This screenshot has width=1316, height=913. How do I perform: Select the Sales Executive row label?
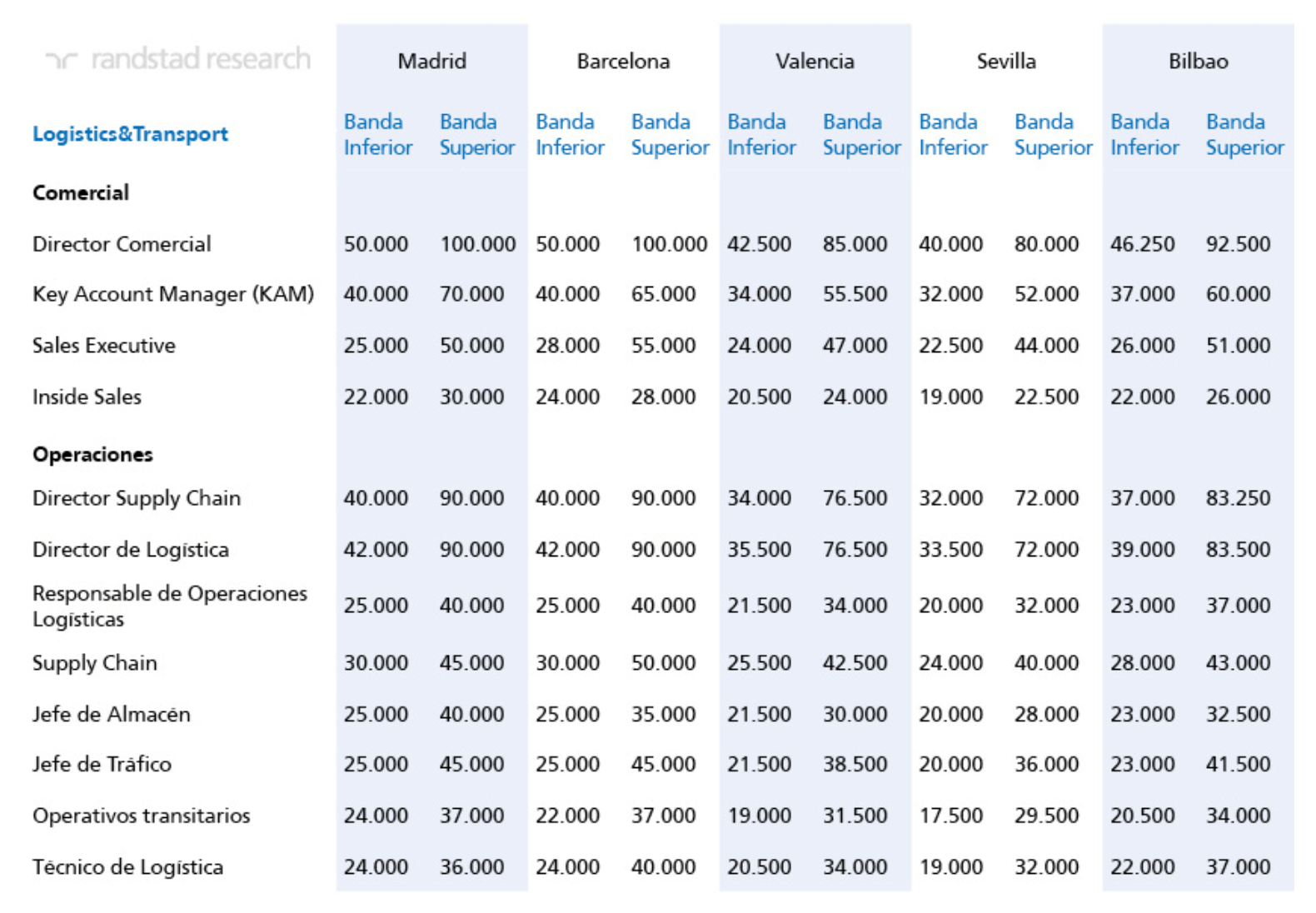(104, 346)
